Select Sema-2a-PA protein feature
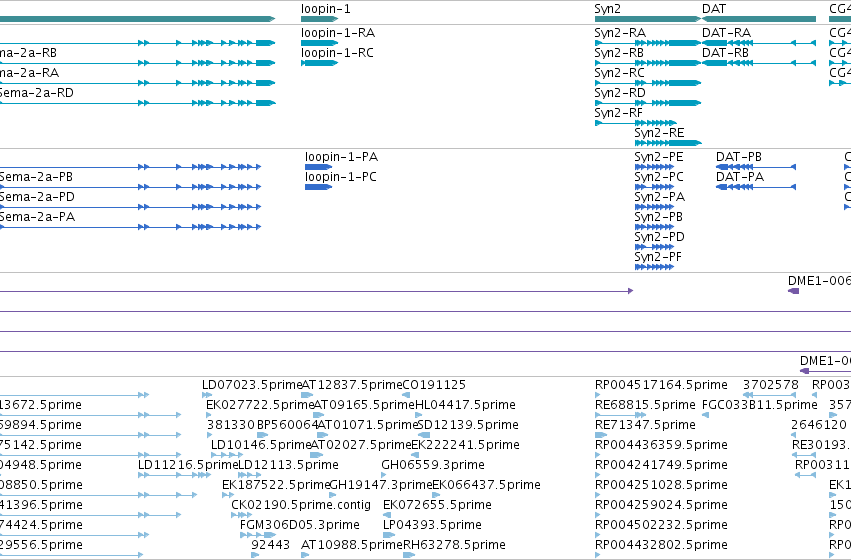The width and height of the screenshot is (851, 560). pyautogui.click(x=130, y=227)
